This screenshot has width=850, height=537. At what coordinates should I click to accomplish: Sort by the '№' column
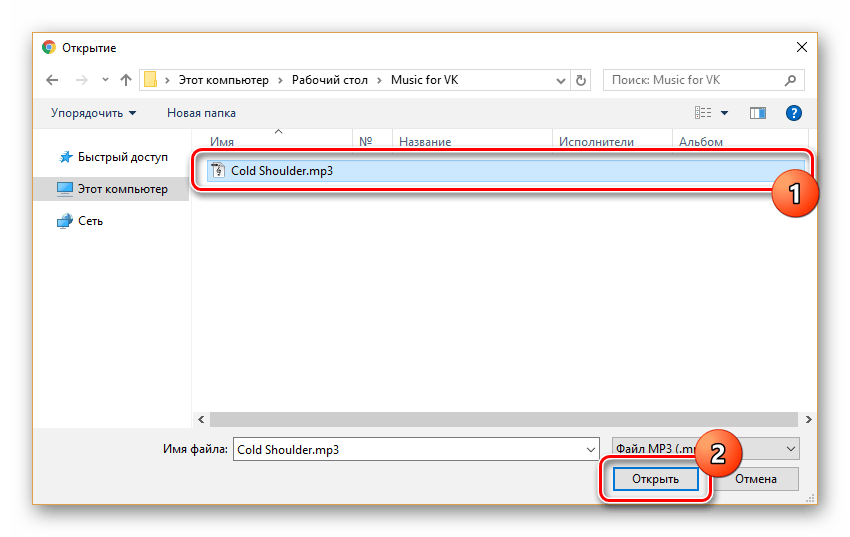366,141
